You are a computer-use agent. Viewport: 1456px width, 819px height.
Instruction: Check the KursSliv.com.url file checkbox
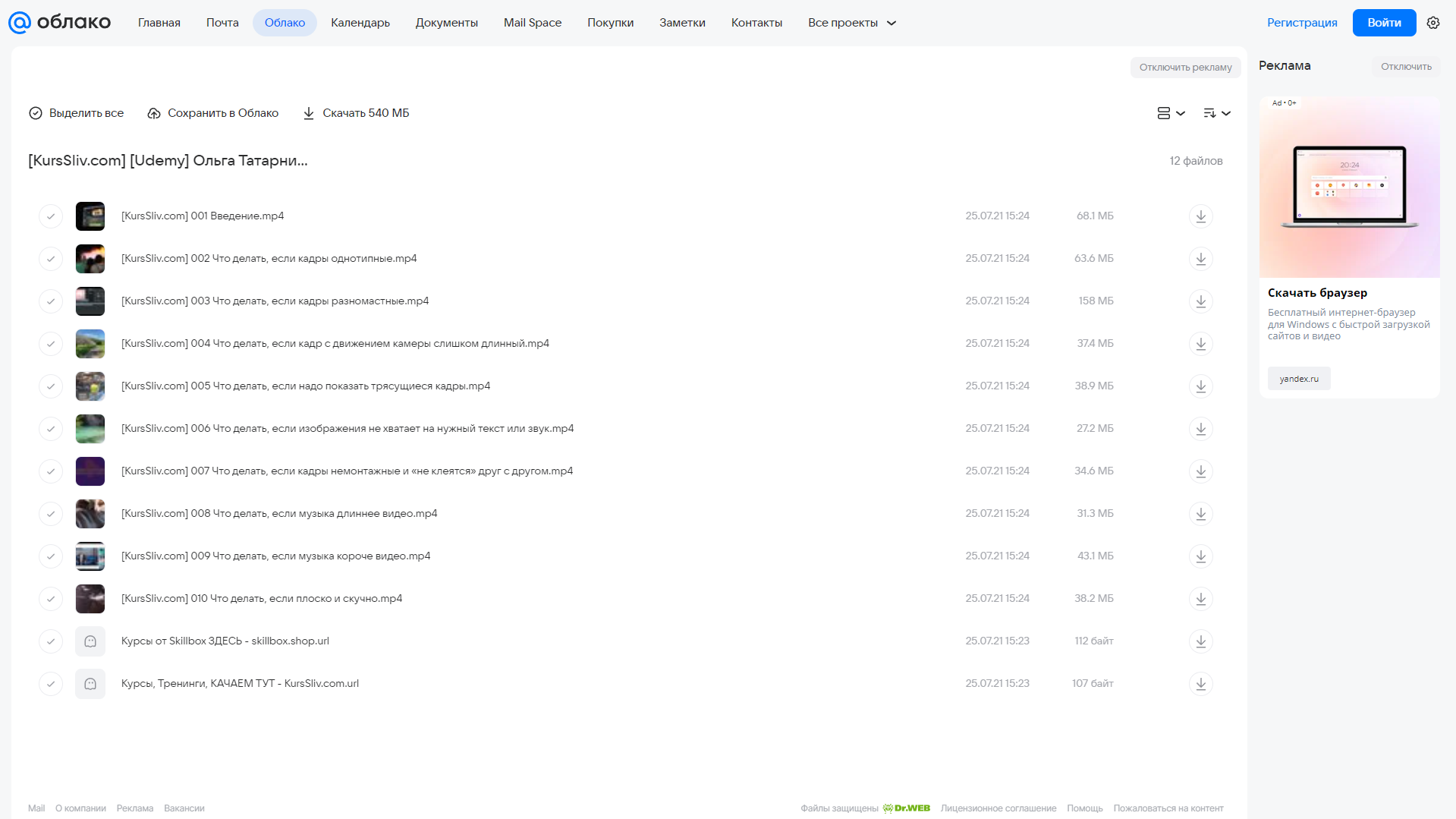51,684
